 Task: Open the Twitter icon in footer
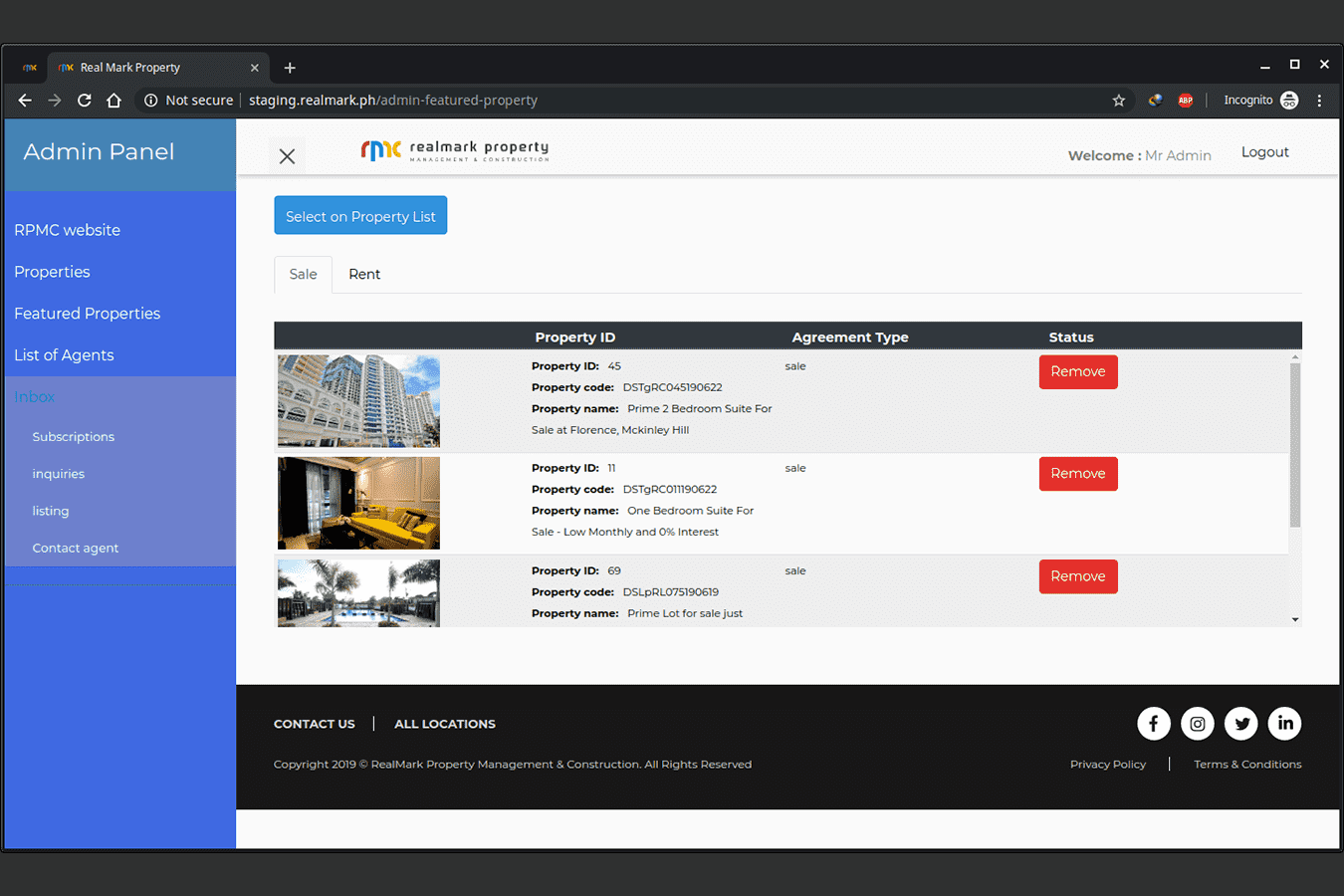pyautogui.click(x=1241, y=724)
